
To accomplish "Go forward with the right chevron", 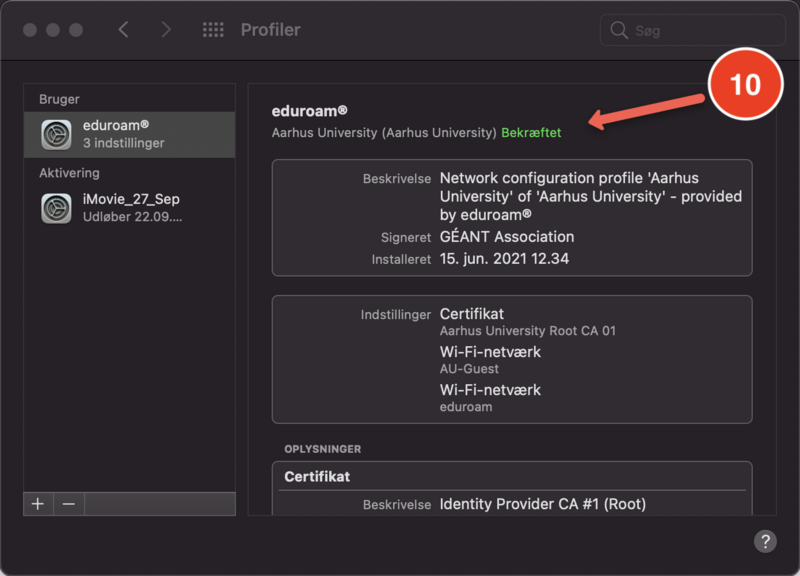I will (x=167, y=30).
